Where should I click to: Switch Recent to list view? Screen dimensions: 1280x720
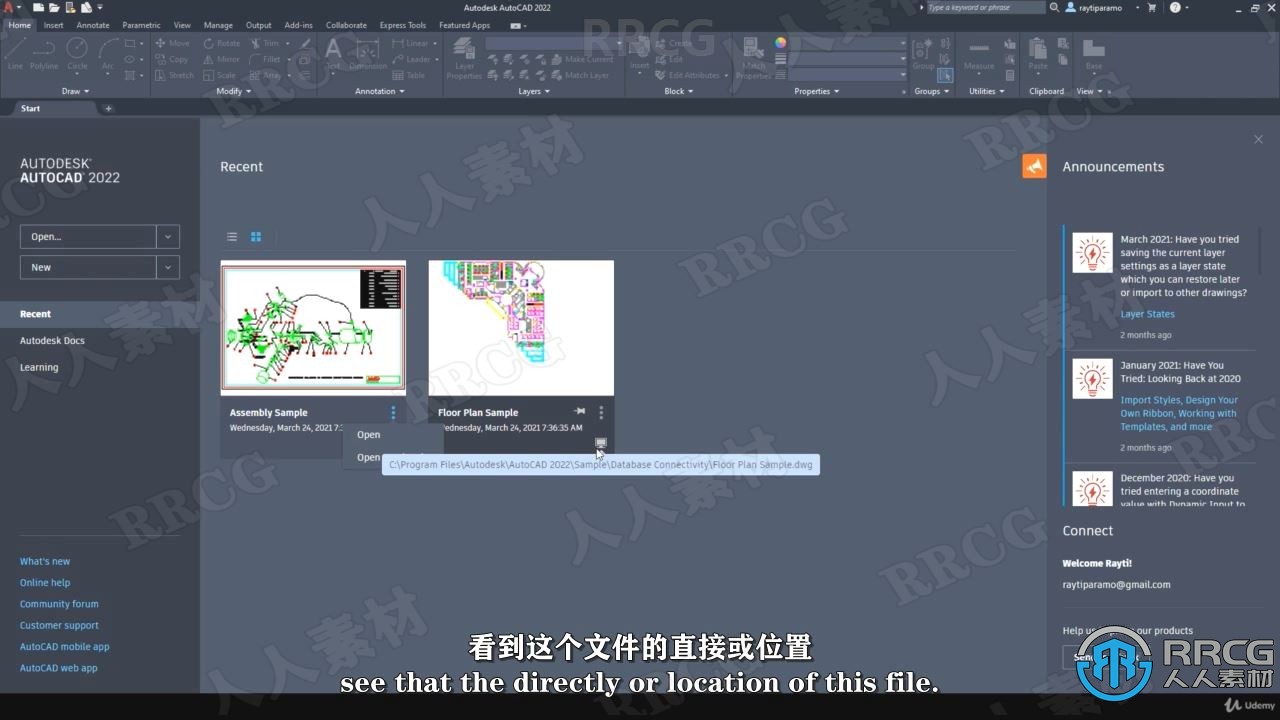(232, 237)
